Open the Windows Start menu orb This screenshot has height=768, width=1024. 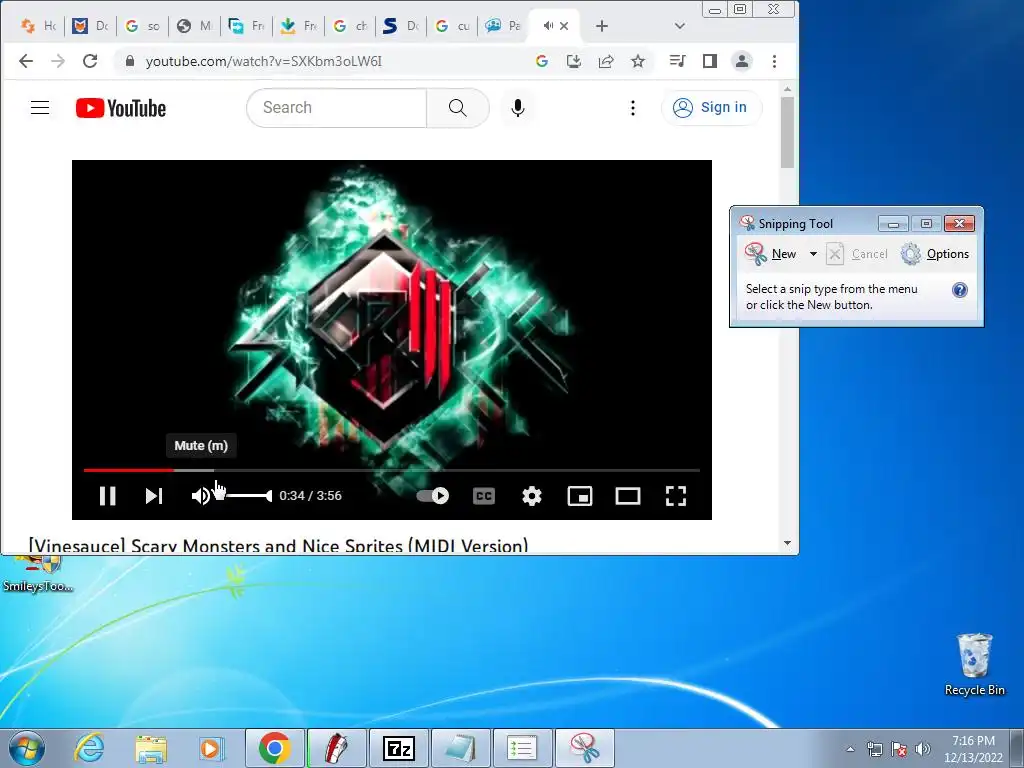click(27, 748)
